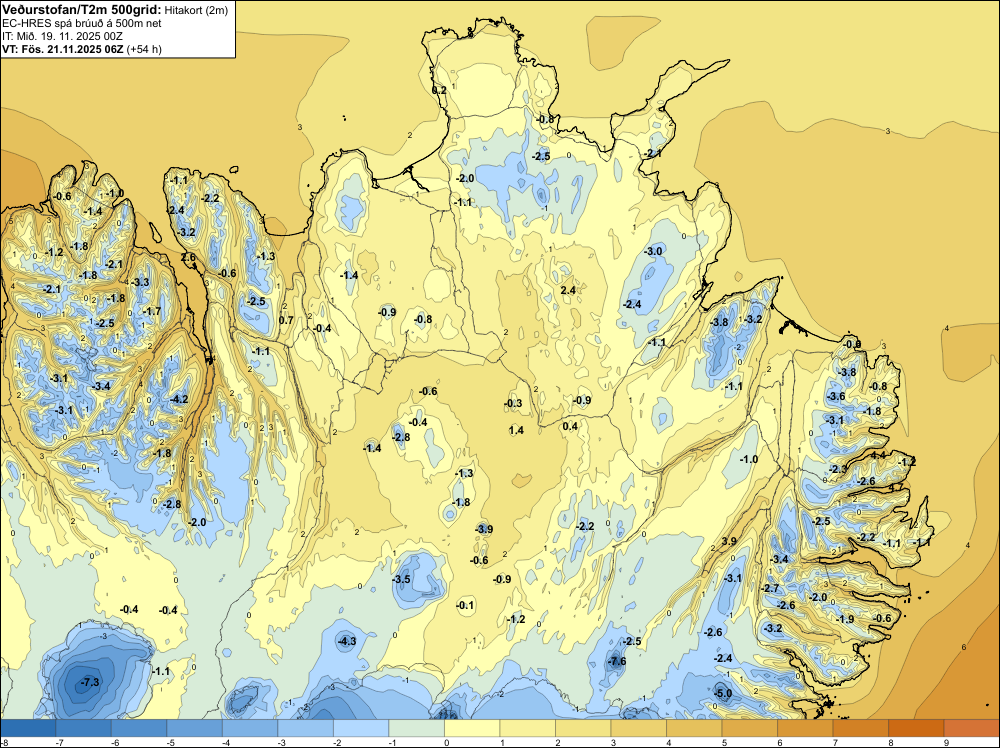Click the -1.7 temperature label on the map

click(x=152, y=311)
